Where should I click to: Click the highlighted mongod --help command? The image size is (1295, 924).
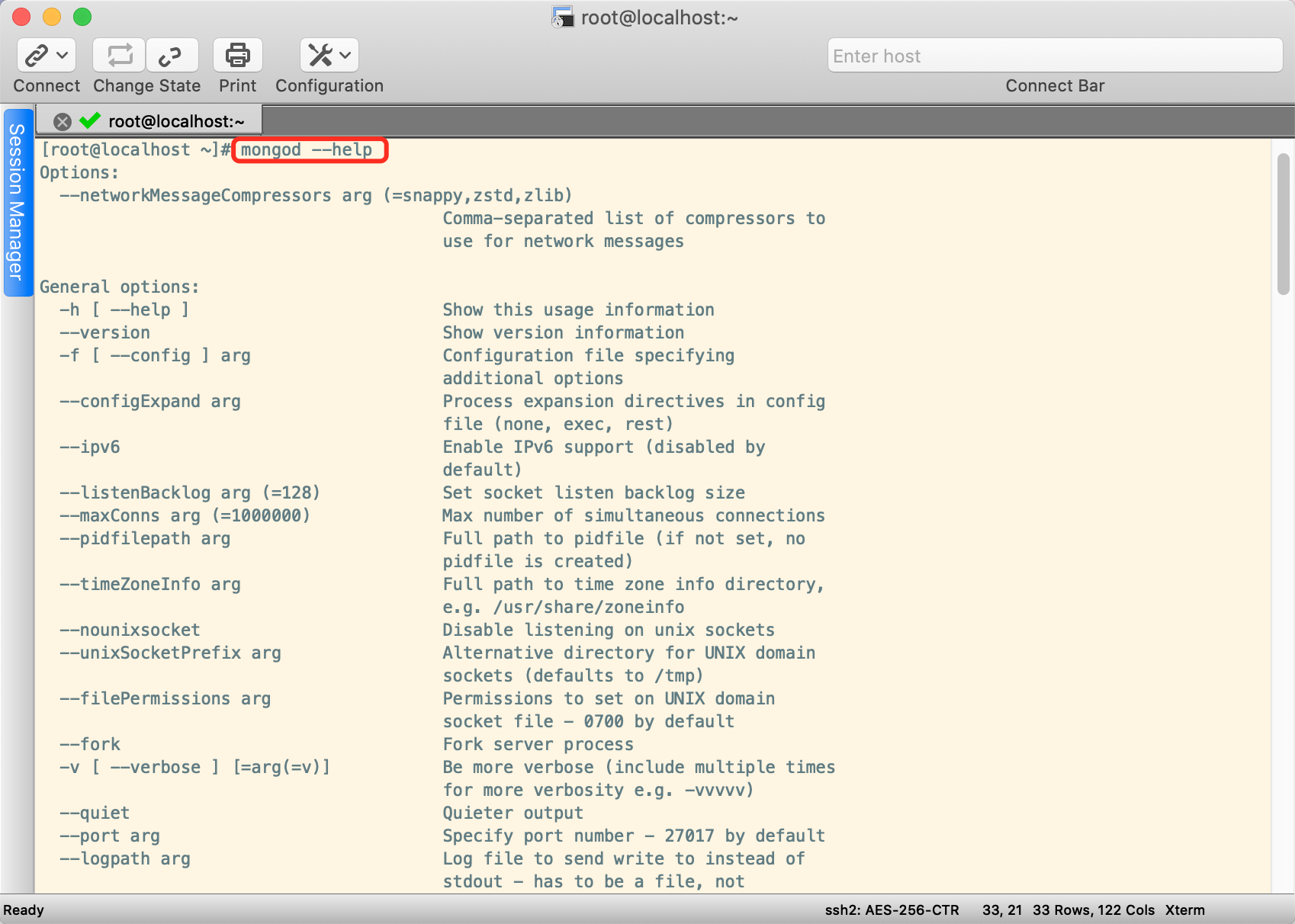(307, 150)
